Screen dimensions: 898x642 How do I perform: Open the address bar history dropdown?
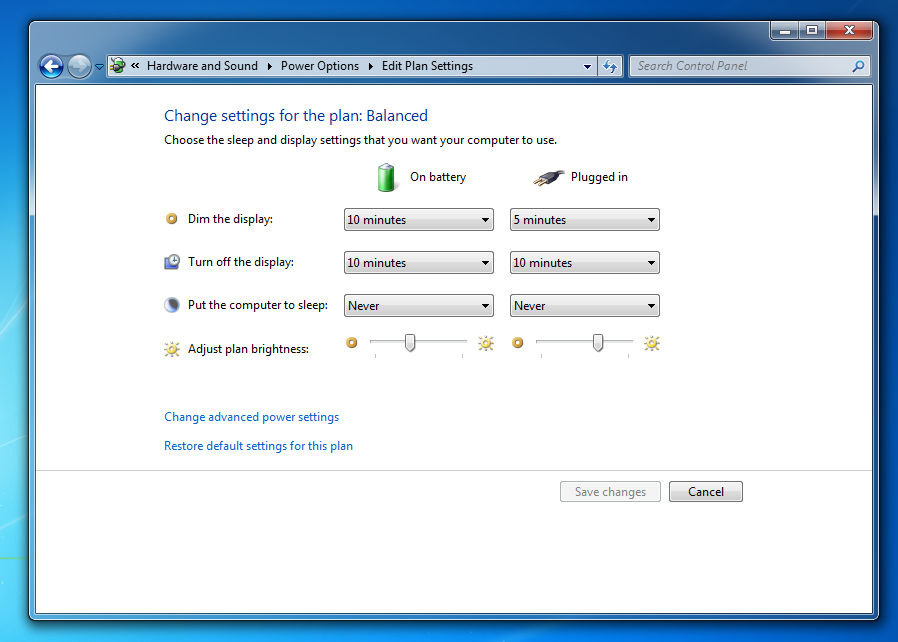click(587, 66)
